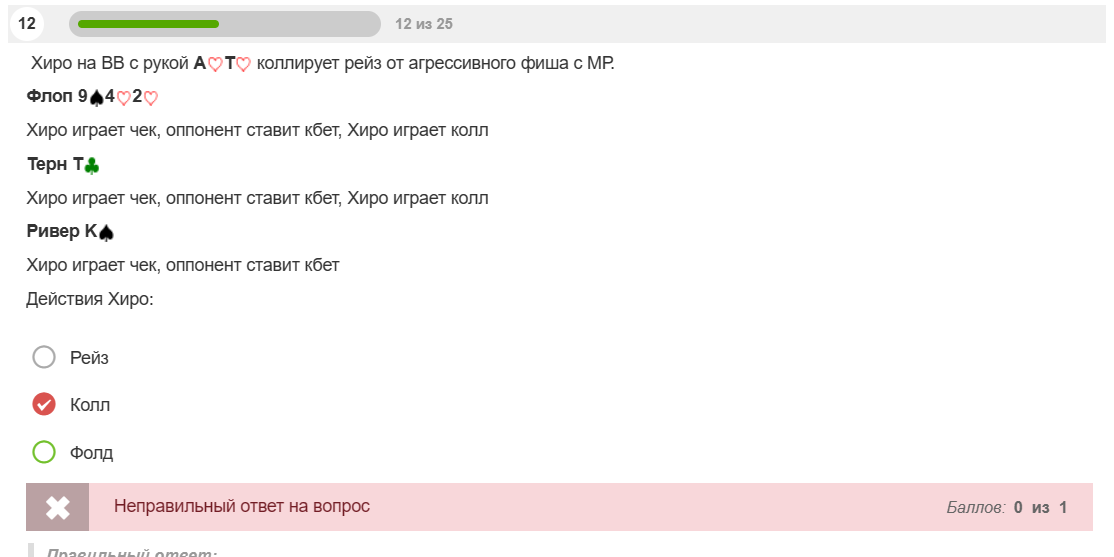Click the green quiz progress bar
Image resolution: width=1114 pixels, height=557 pixels.
[x=148, y=24]
